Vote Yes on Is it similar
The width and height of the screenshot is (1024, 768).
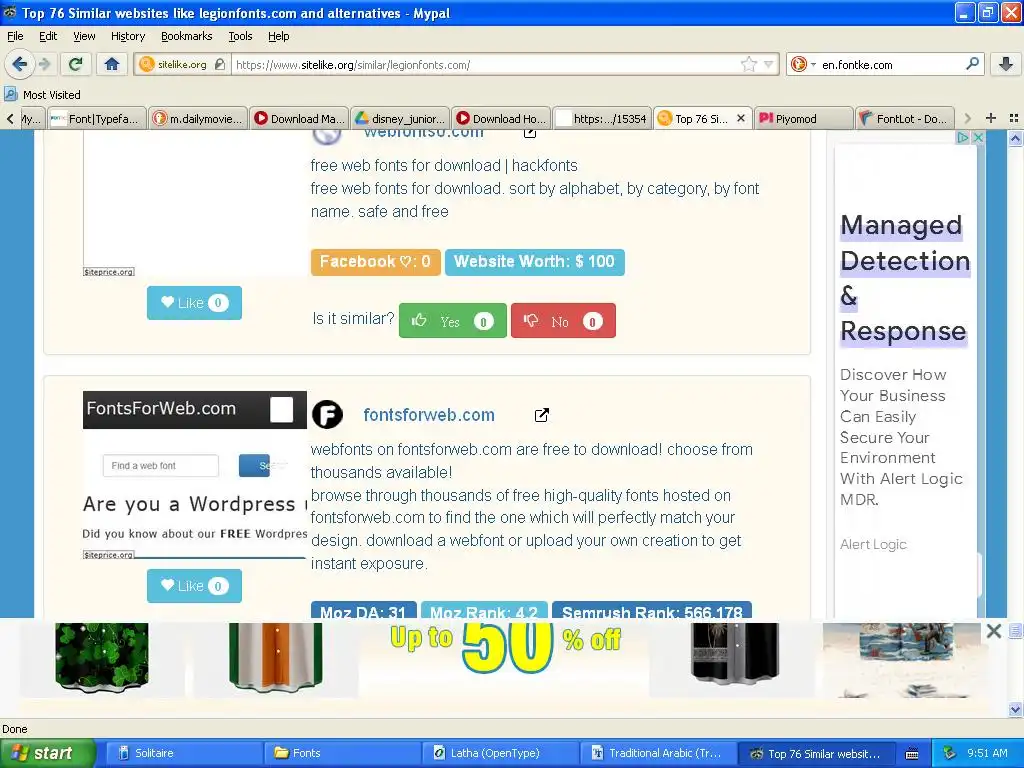click(453, 321)
